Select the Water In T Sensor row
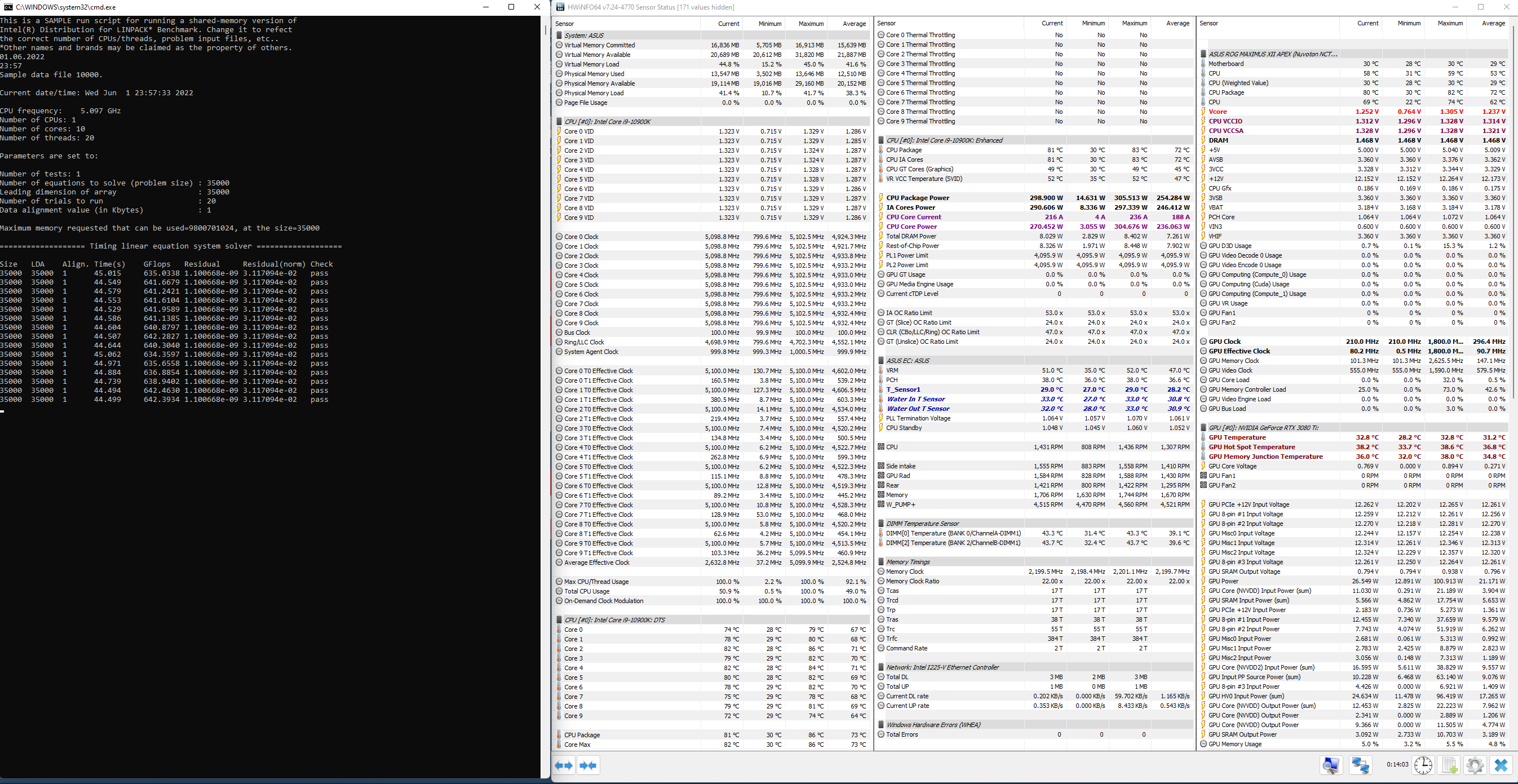 coord(916,399)
